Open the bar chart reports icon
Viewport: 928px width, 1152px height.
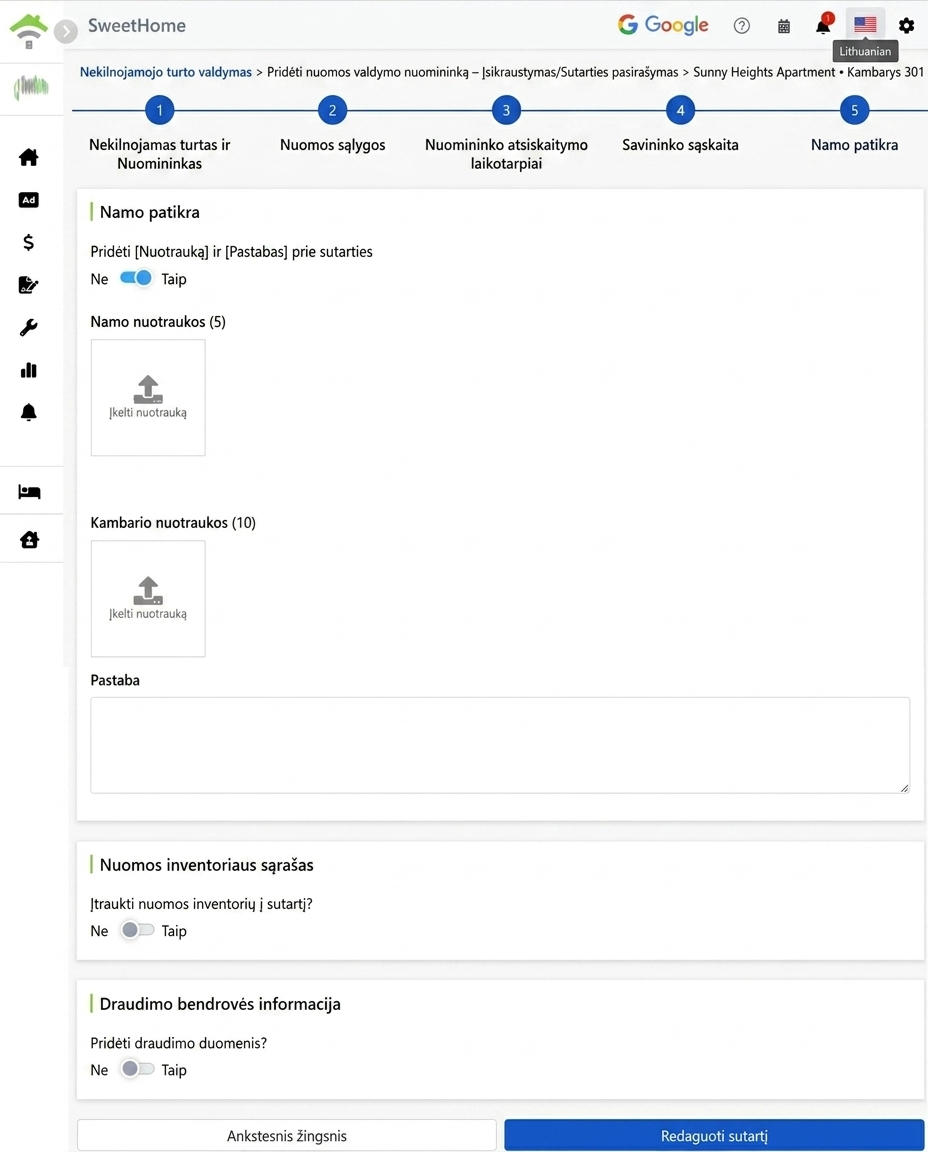pyautogui.click(x=29, y=370)
